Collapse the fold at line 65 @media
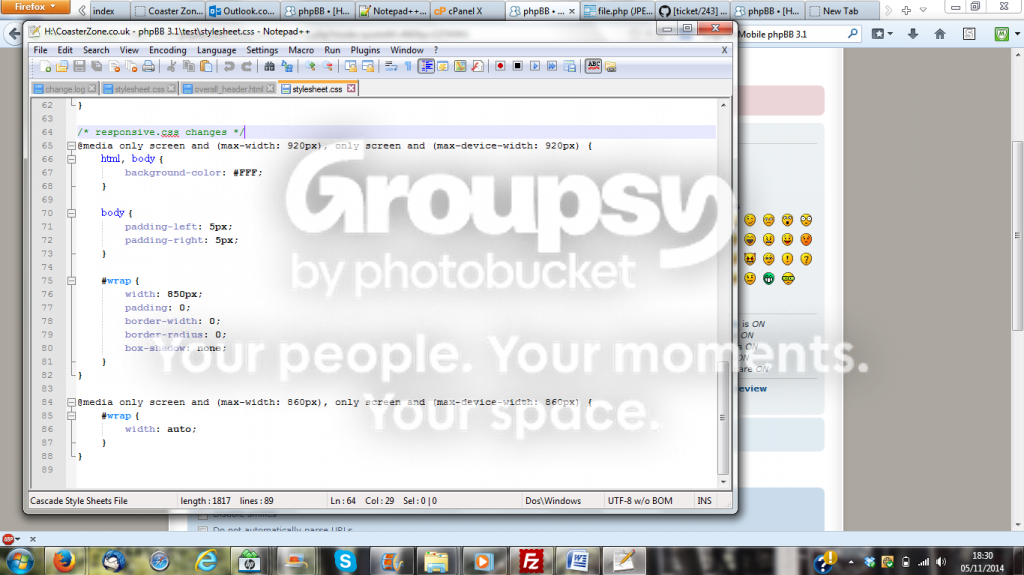This screenshot has width=1024, height=575. coord(71,146)
